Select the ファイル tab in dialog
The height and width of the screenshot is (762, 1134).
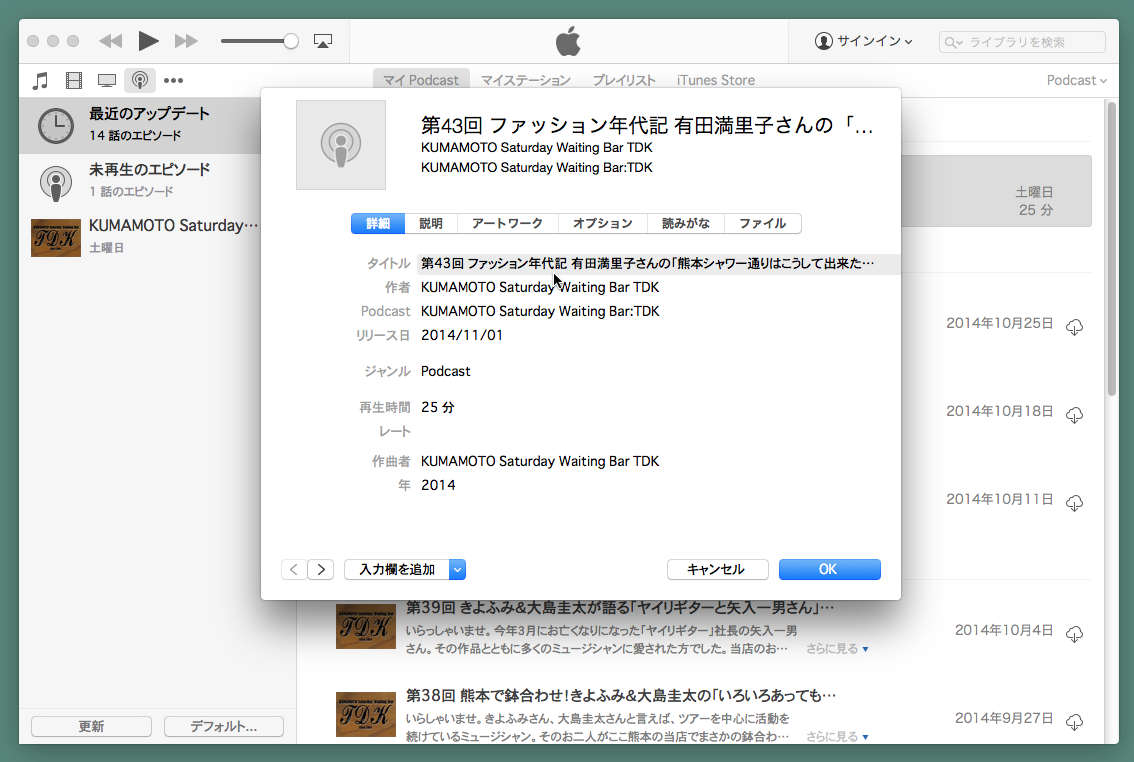762,223
